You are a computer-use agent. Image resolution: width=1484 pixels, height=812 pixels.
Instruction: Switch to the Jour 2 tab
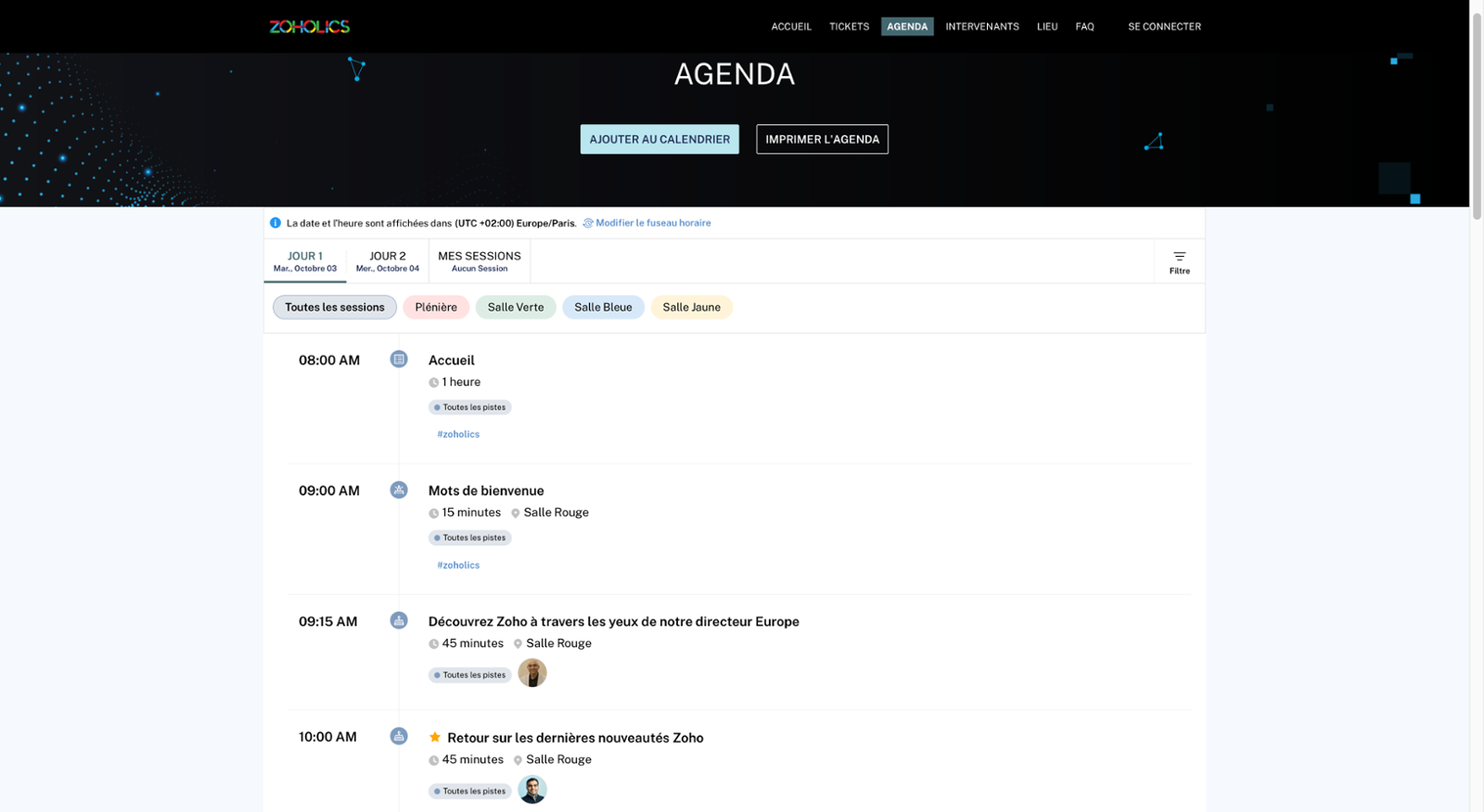(x=387, y=261)
